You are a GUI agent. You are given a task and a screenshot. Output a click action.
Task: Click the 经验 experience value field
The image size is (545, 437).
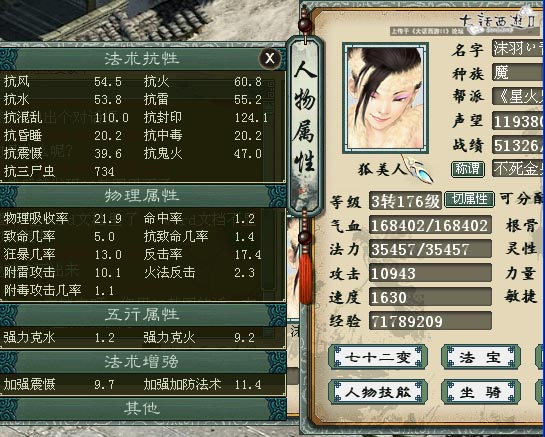(430, 321)
